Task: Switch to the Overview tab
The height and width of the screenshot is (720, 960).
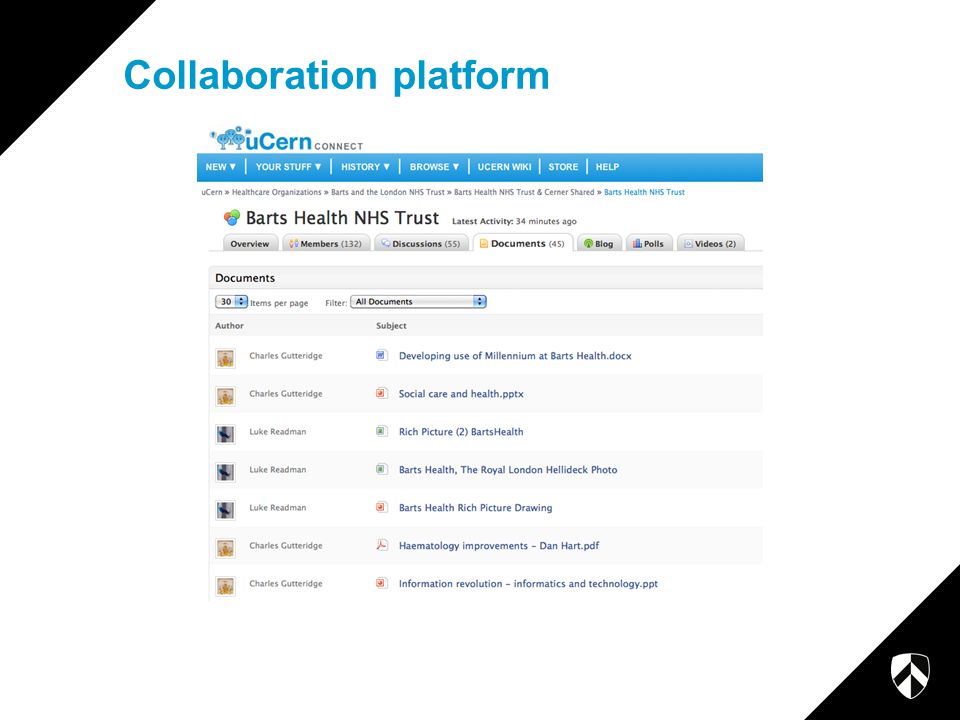Action: [x=250, y=243]
